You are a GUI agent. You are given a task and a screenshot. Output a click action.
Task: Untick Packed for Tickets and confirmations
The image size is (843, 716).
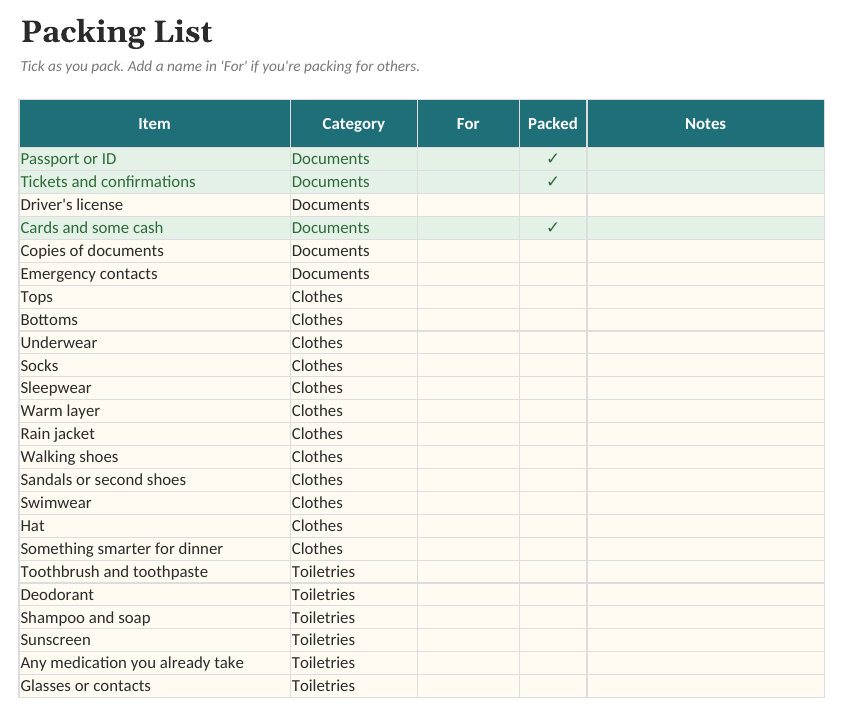pyautogui.click(x=553, y=182)
